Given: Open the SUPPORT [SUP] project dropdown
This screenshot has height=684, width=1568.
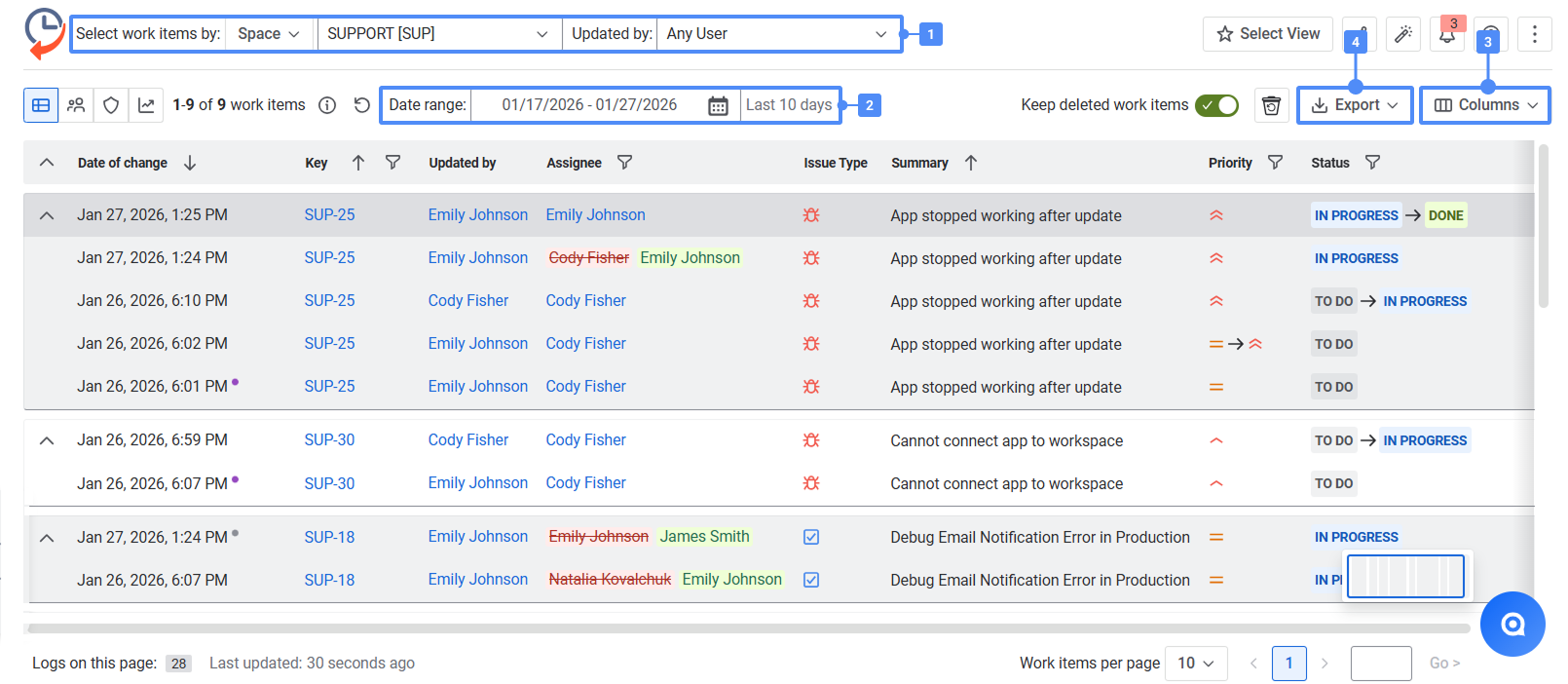Looking at the screenshot, I should pos(438,34).
